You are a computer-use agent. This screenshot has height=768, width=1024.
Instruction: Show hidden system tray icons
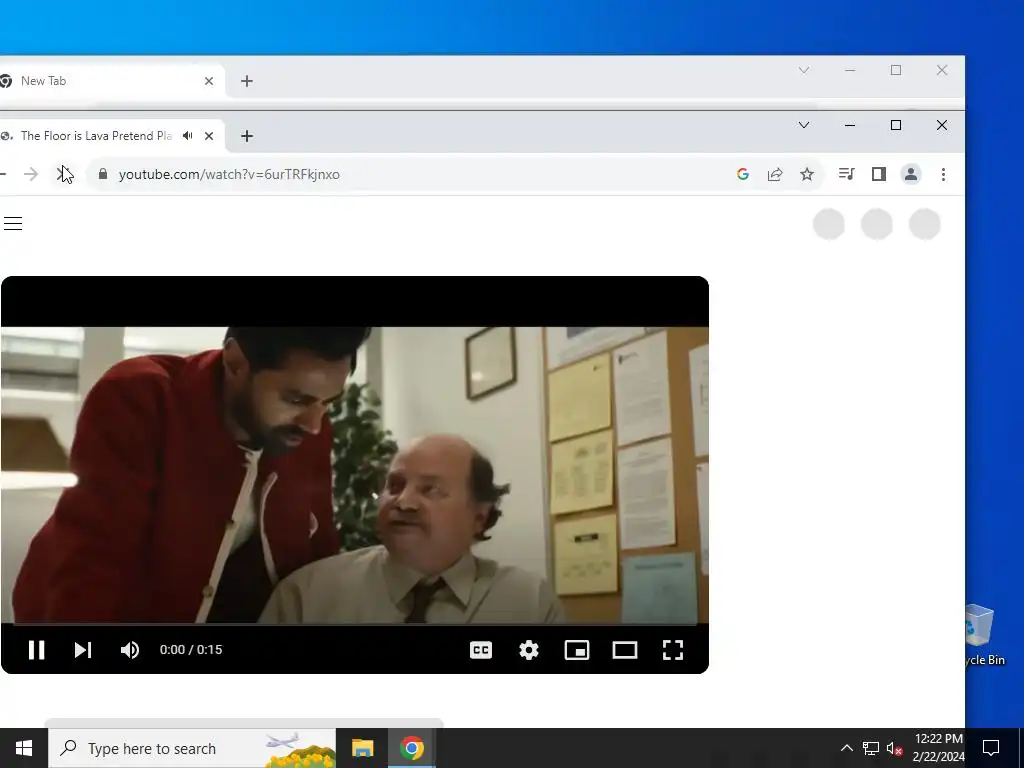(x=846, y=748)
